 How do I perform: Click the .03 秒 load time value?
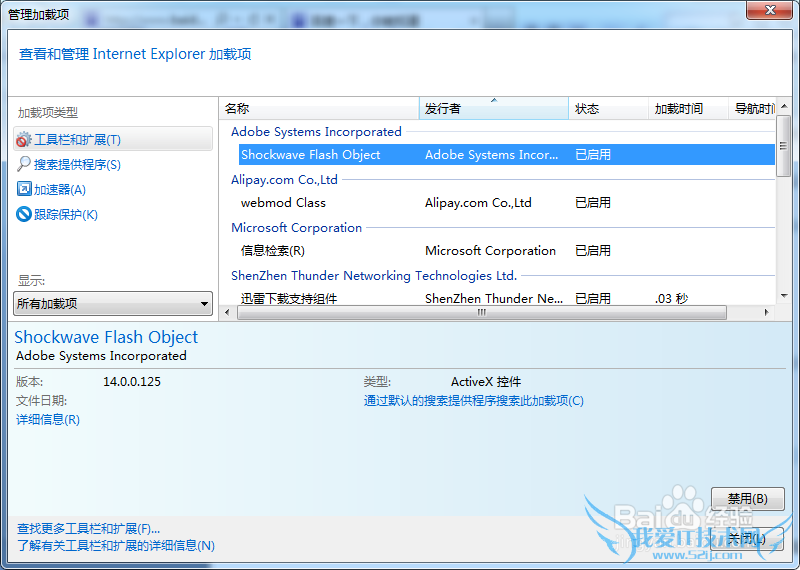click(671, 299)
